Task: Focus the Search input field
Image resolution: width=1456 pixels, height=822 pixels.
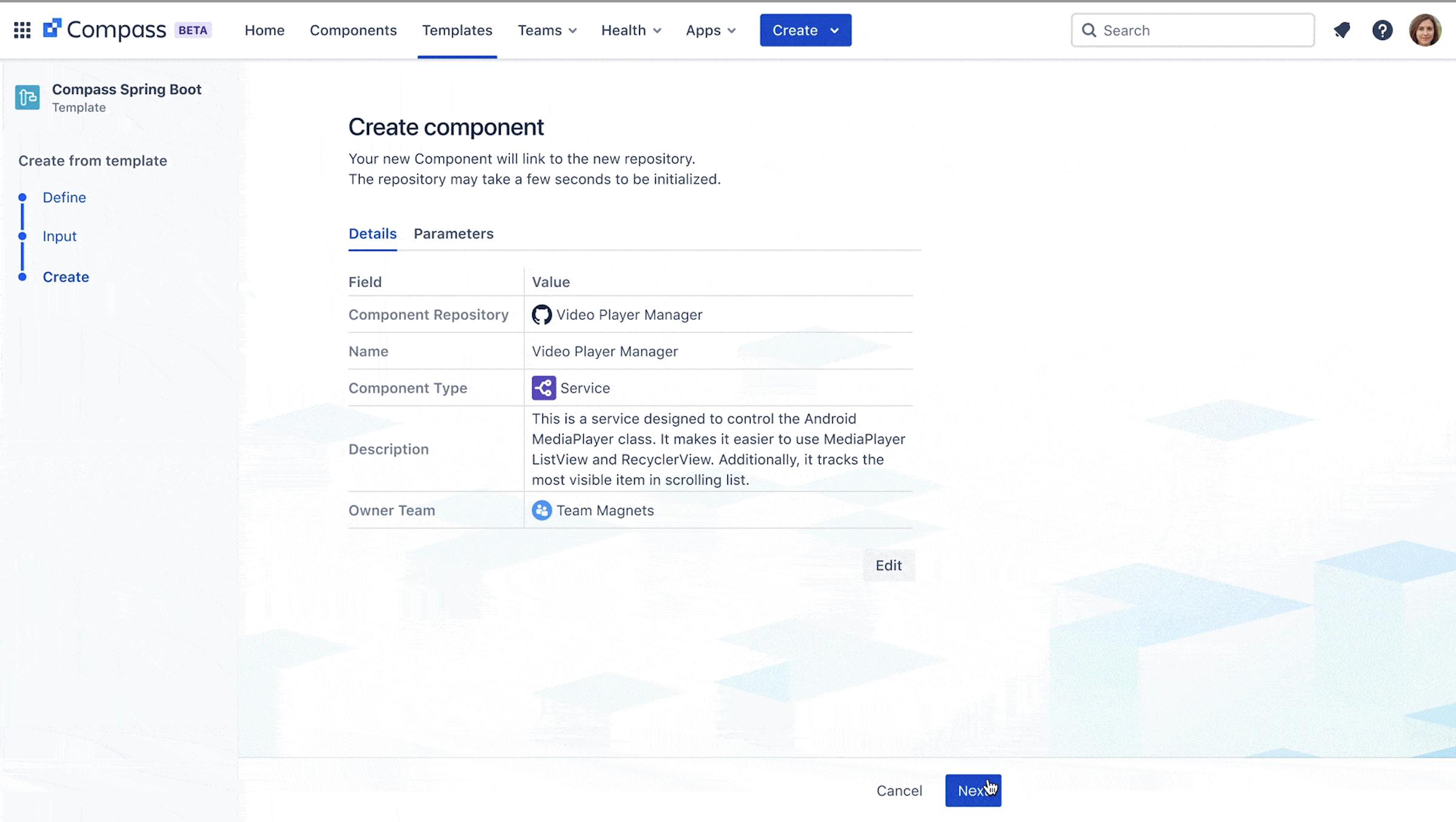Action: pos(1192,30)
